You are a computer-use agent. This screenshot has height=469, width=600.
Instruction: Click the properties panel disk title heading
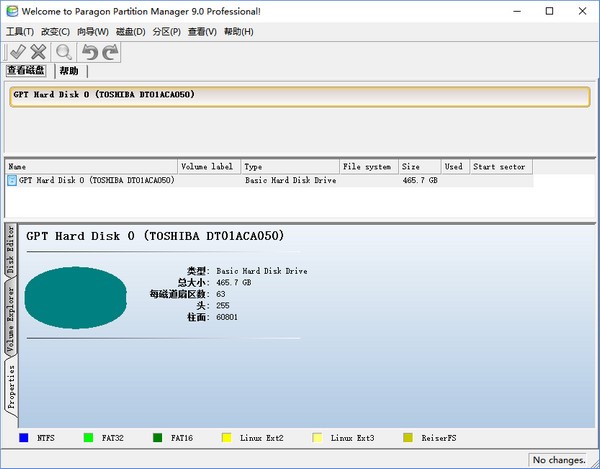click(155, 236)
